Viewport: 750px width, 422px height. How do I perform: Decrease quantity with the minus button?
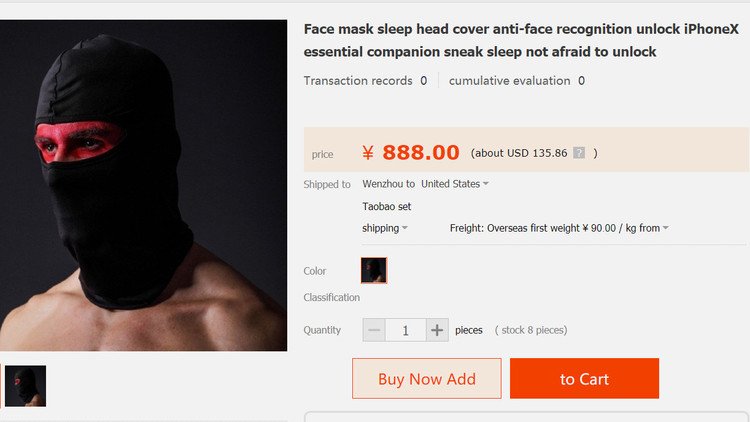tap(374, 330)
